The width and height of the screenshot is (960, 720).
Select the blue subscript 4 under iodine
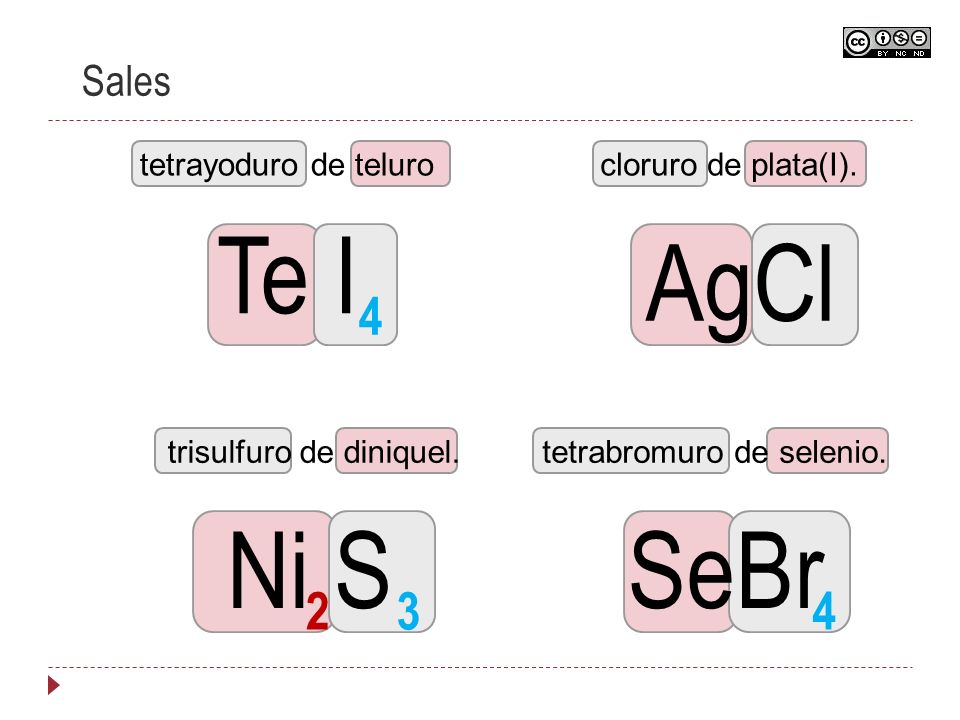pyautogui.click(x=370, y=316)
